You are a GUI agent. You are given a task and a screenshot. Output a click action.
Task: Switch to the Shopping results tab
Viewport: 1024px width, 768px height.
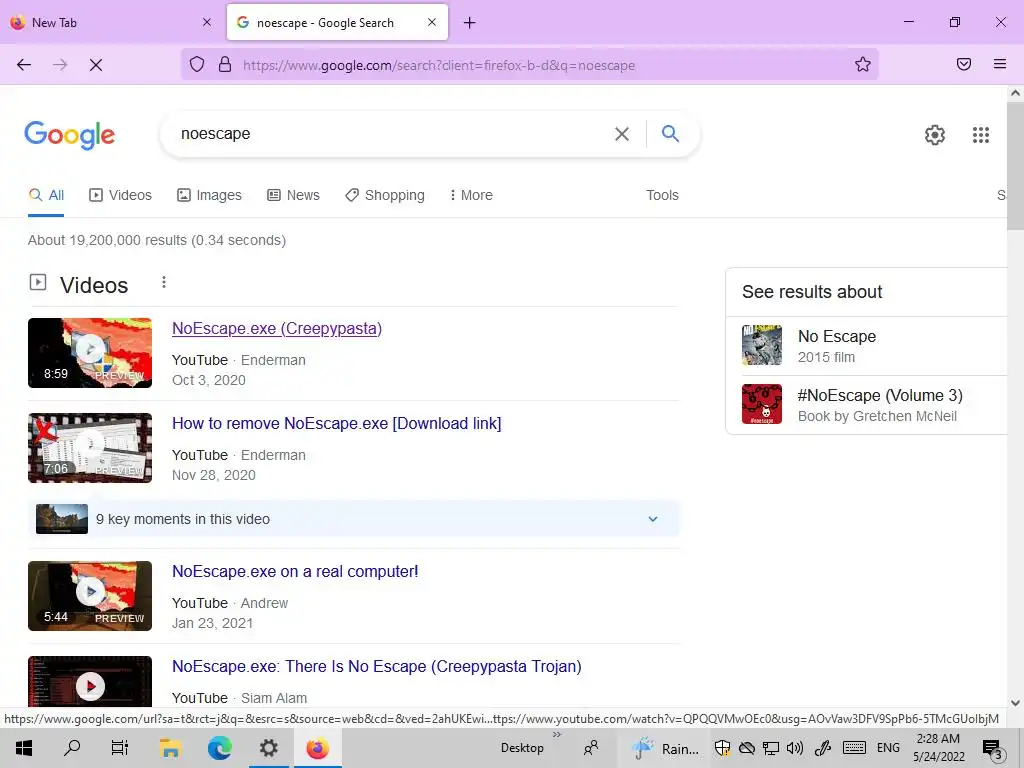pos(385,195)
